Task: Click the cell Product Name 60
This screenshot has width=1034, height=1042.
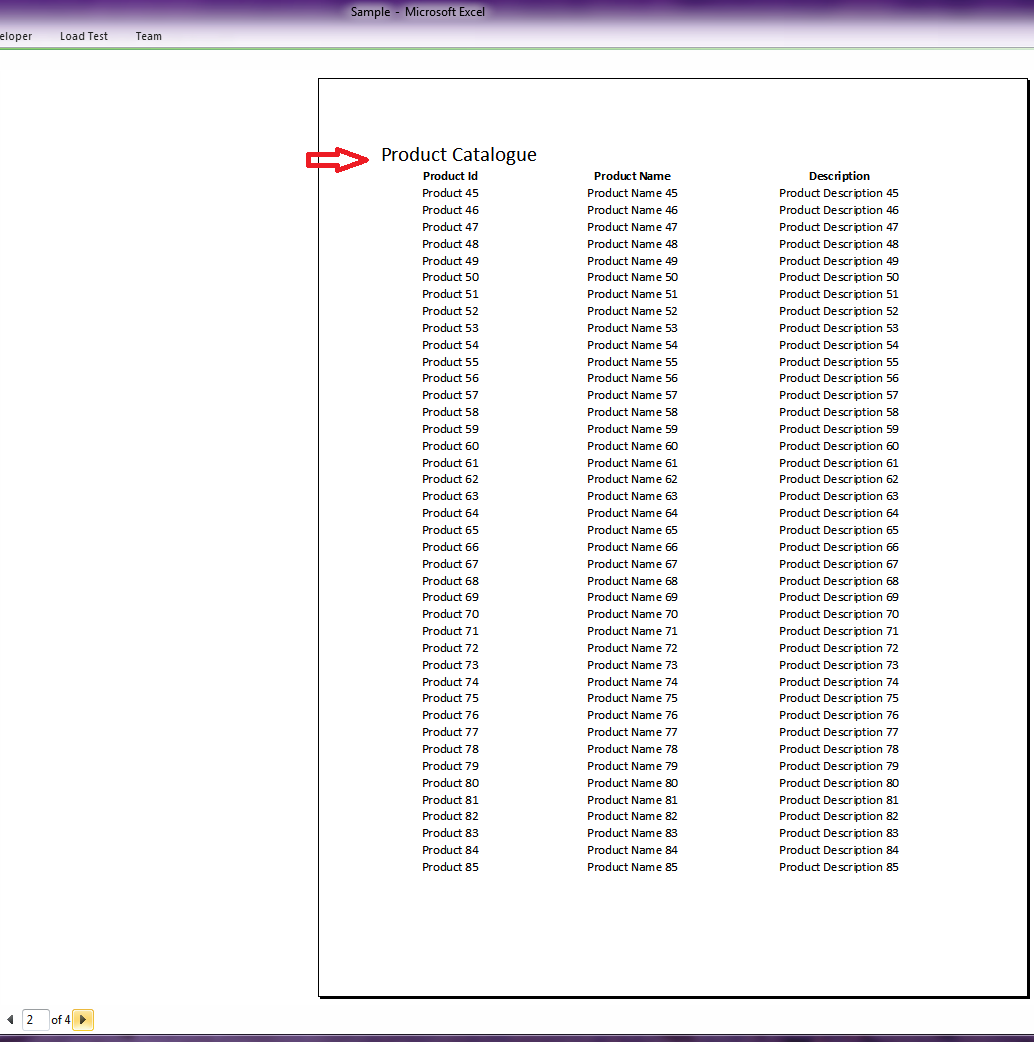Action: coord(632,446)
